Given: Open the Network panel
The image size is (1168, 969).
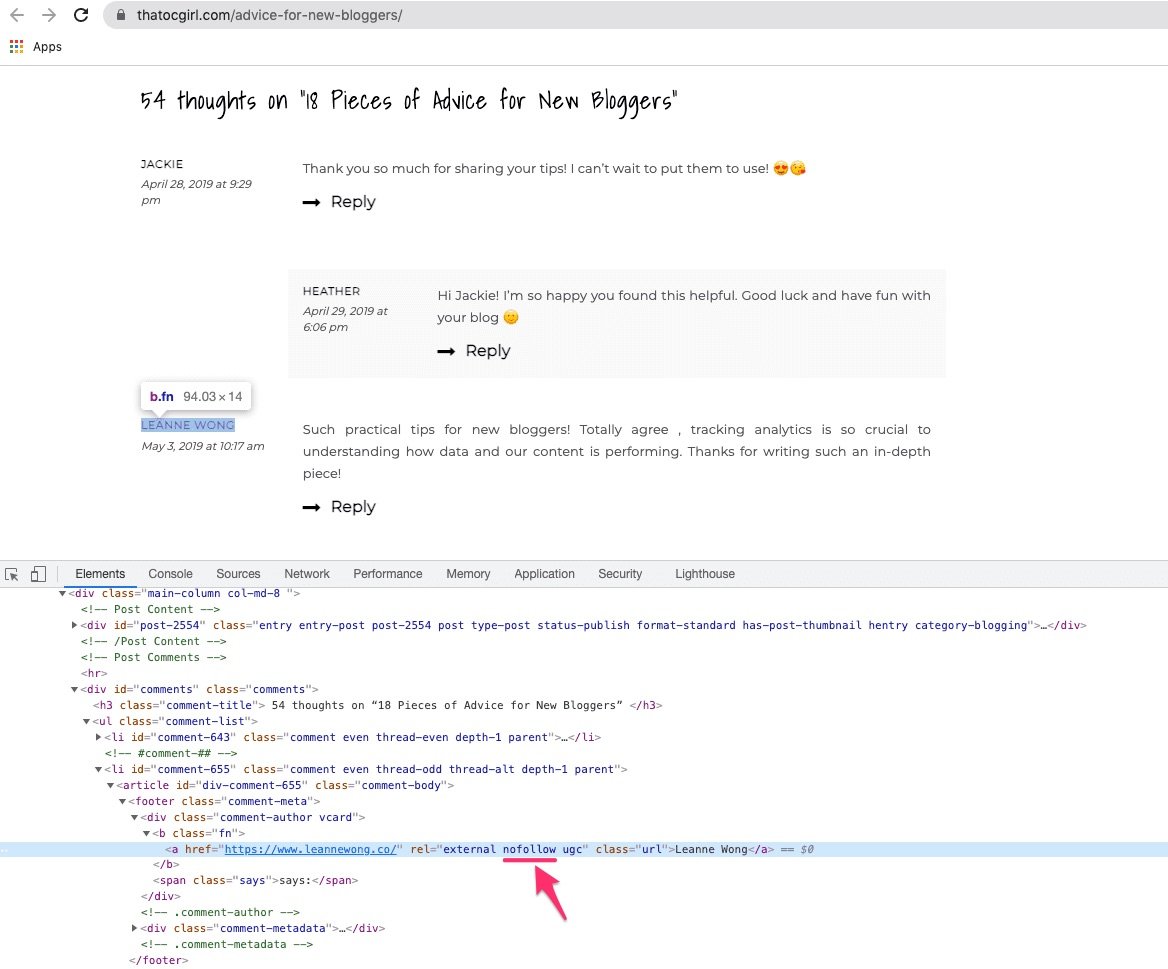Looking at the screenshot, I should click(x=306, y=573).
